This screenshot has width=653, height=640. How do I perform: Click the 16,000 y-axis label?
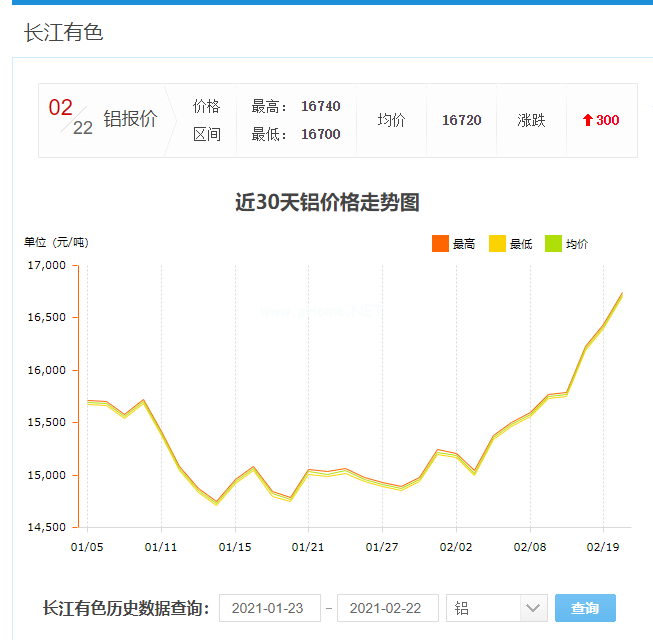(x=47, y=370)
